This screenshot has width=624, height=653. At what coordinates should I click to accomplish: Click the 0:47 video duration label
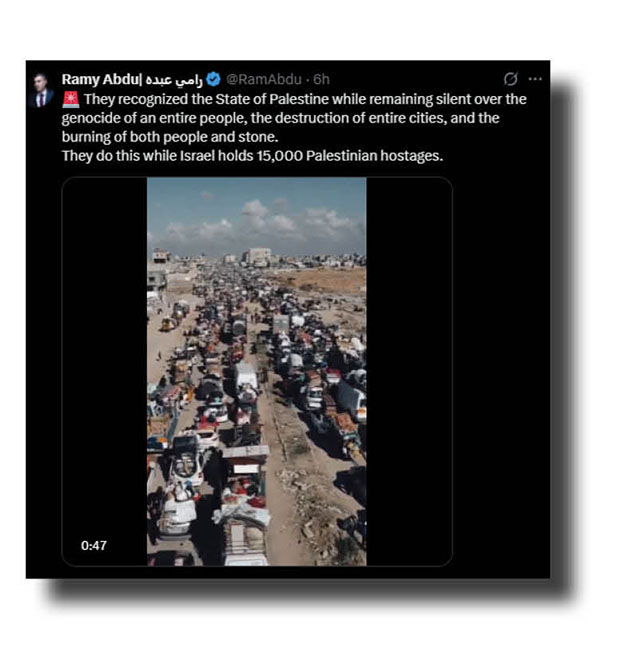coord(94,546)
